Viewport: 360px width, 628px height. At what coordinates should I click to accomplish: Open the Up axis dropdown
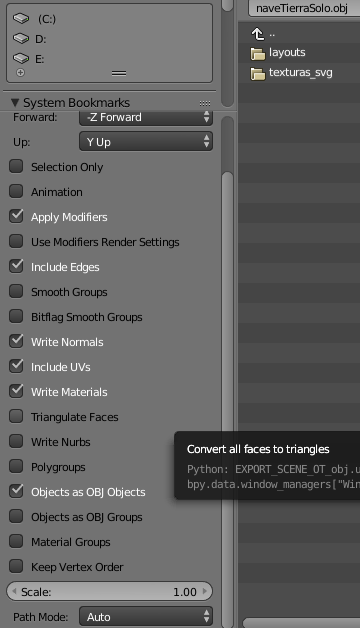(146, 142)
